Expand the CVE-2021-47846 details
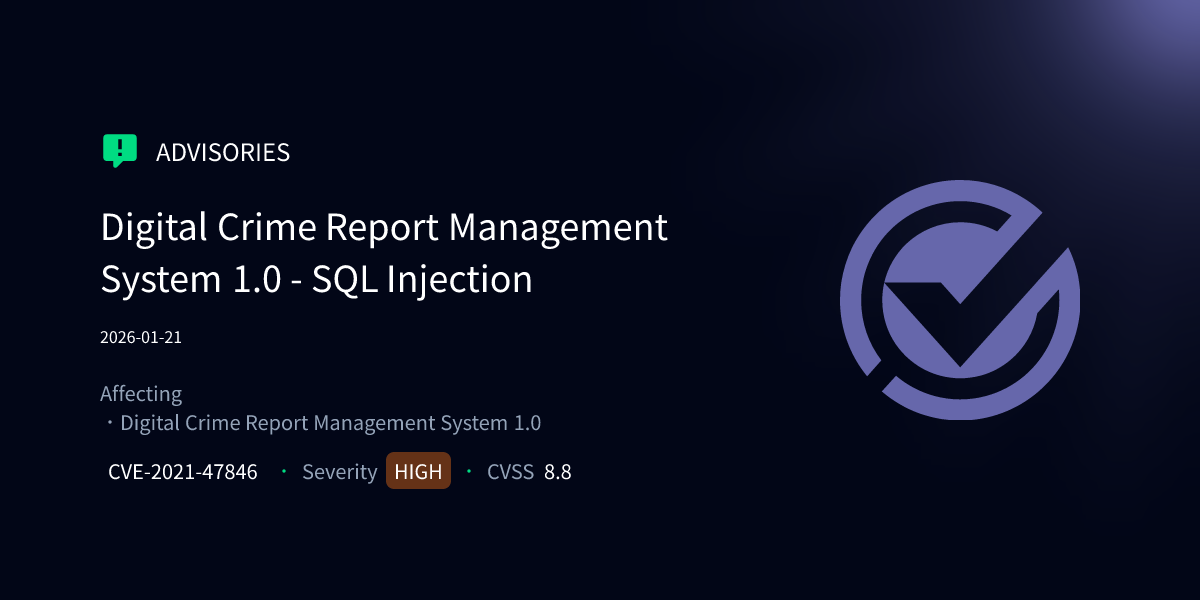The height and width of the screenshot is (600, 1200). (x=183, y=471)
